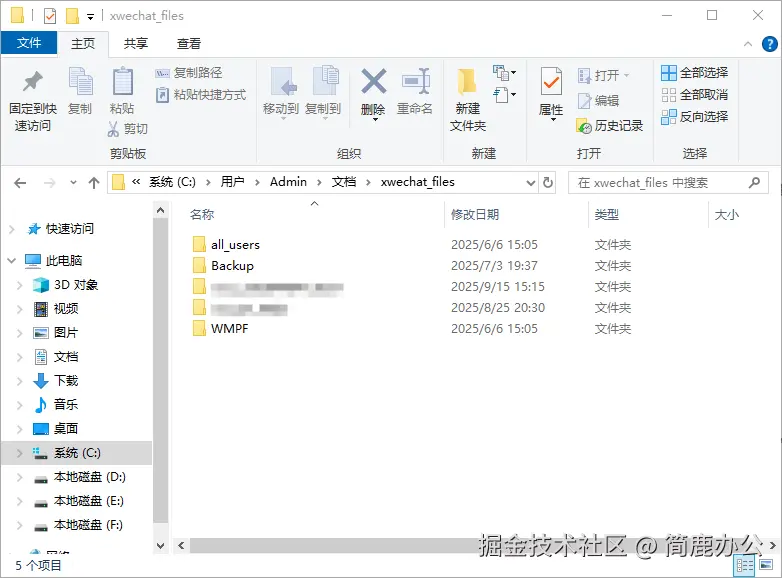Viewport: 782px width, 578px height.
Task: Open 历史记录 file history
Action: [609, 126]
